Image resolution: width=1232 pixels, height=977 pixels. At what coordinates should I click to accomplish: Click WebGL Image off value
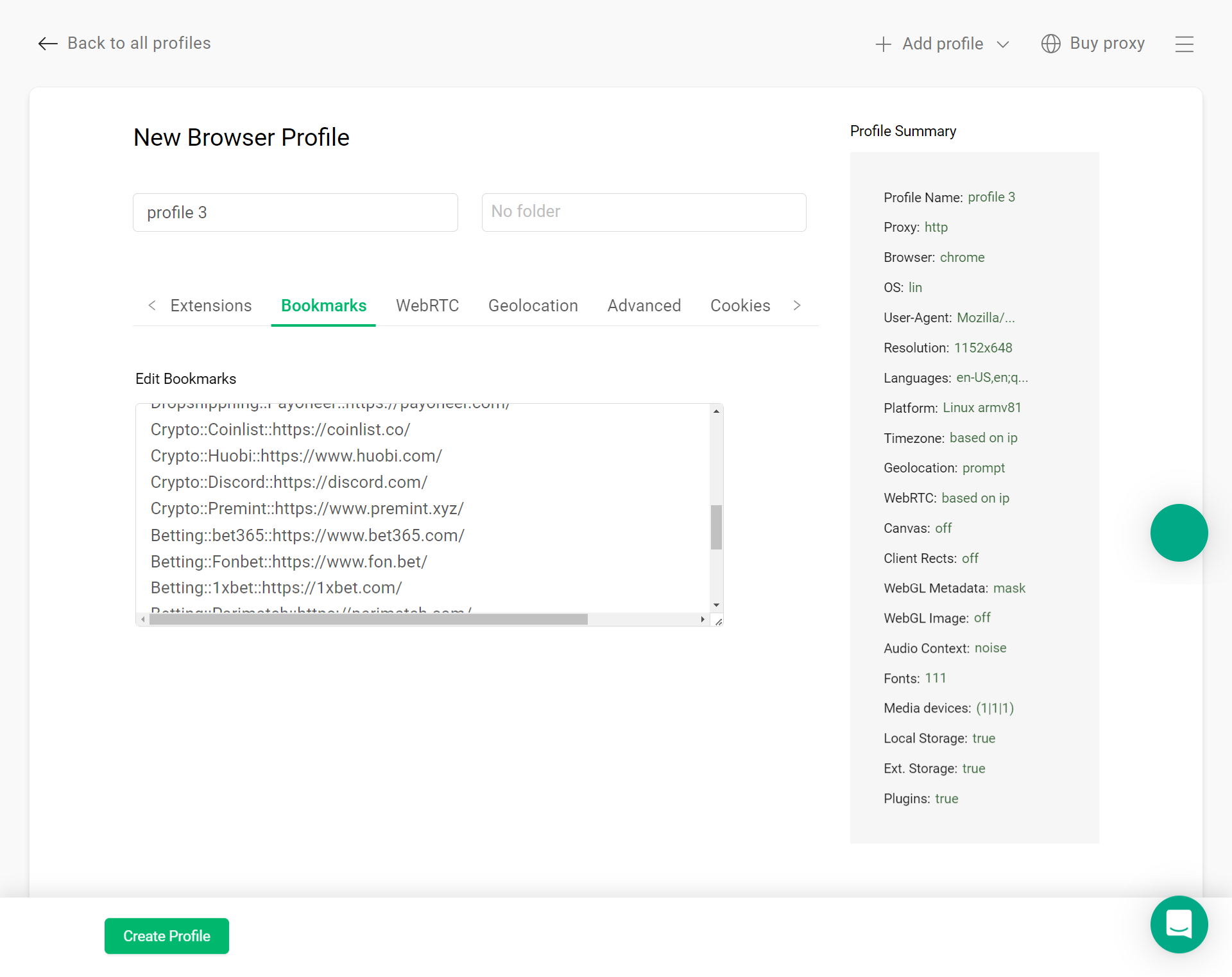pos(982,618)
